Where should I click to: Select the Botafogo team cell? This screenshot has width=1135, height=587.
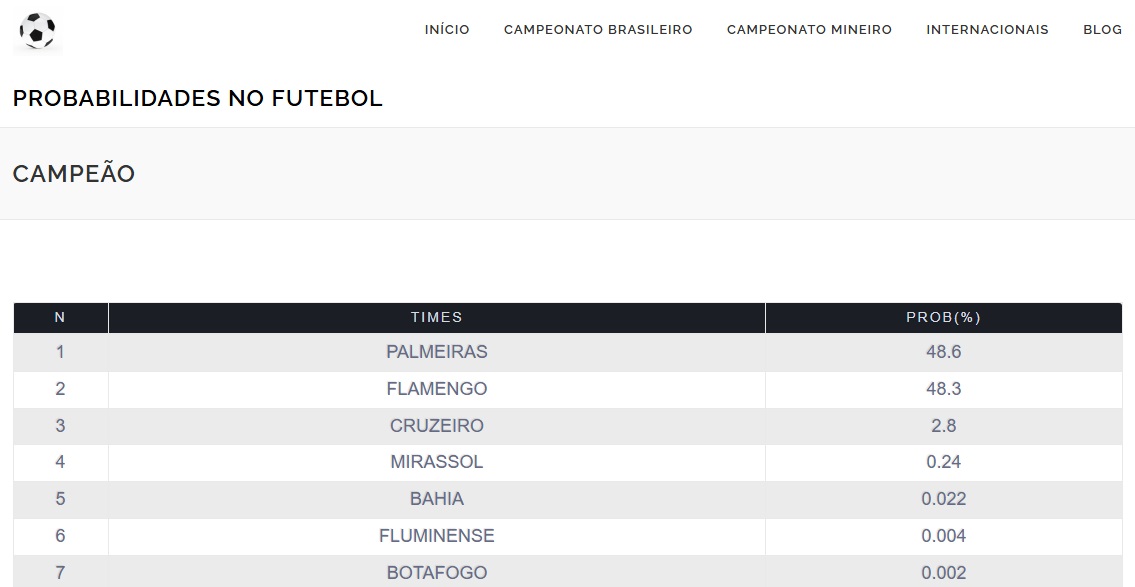[x=436, y=573]
